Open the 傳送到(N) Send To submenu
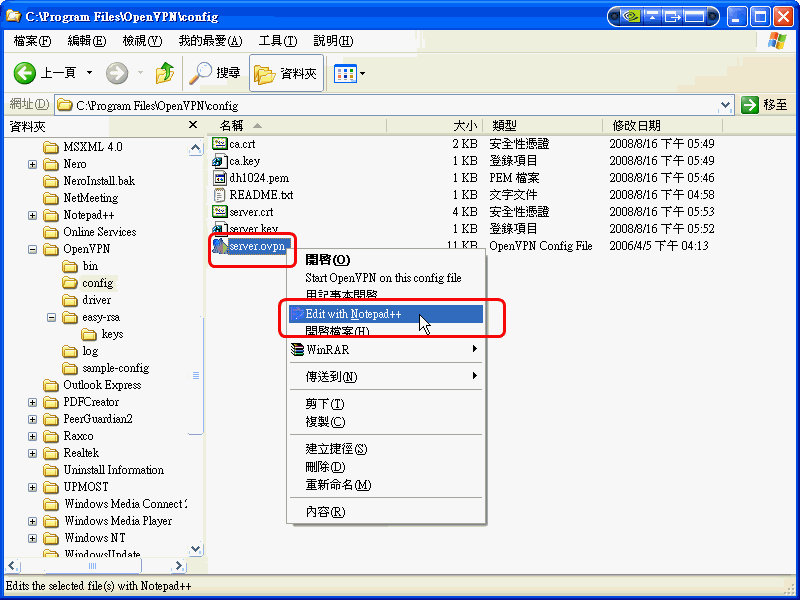Image resolution: width=800 pixels, height=600 pixels. [386, 377]
